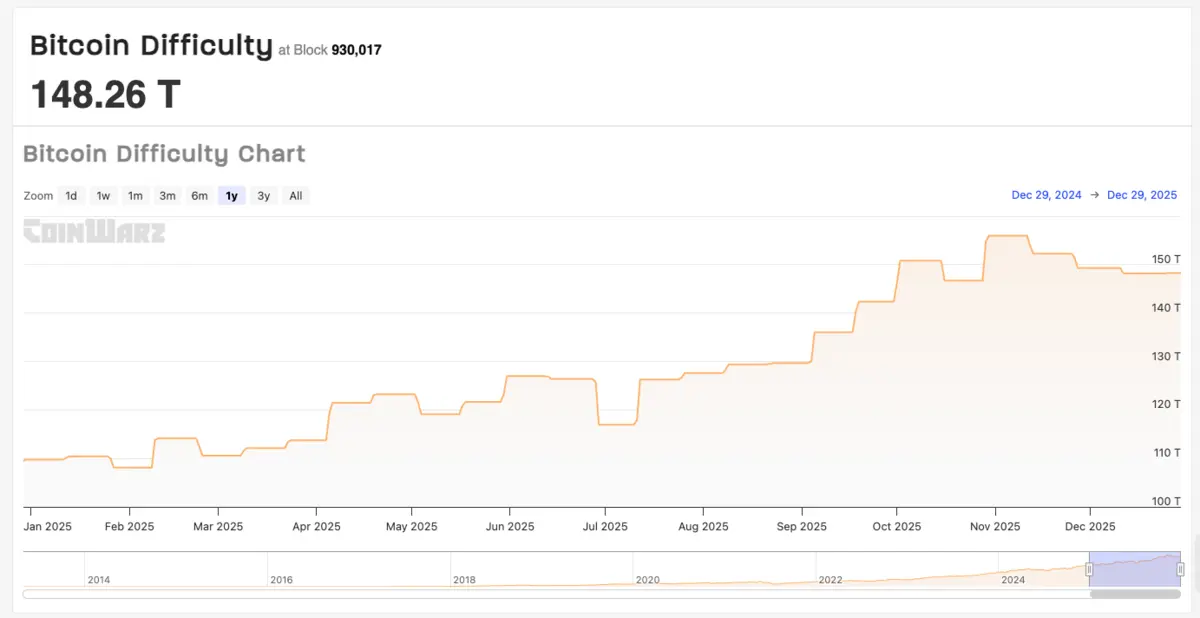Click the Bitcoin Difficulty Chart heading

164,153
